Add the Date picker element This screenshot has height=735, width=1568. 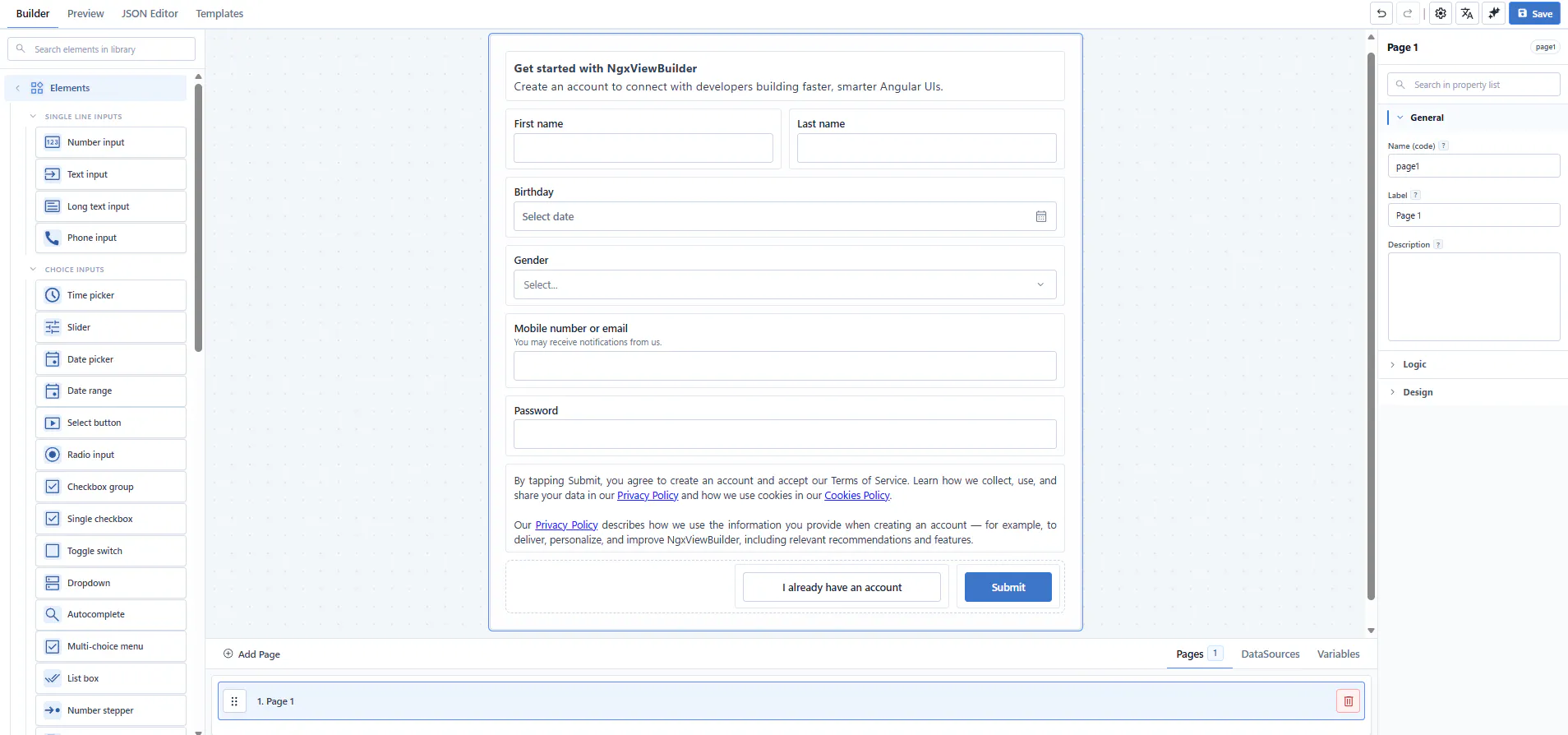coord(111,359)
